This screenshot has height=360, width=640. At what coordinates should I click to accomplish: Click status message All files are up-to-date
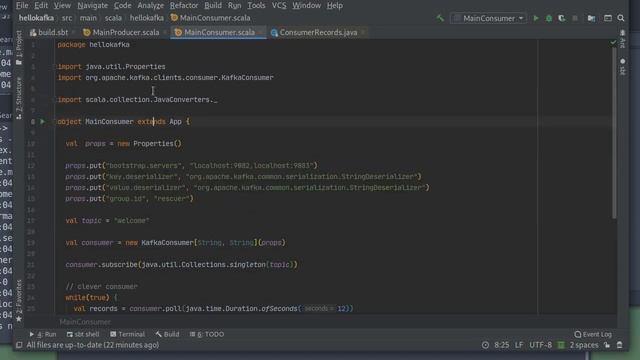pyautogui.click(x=93, y=345)
